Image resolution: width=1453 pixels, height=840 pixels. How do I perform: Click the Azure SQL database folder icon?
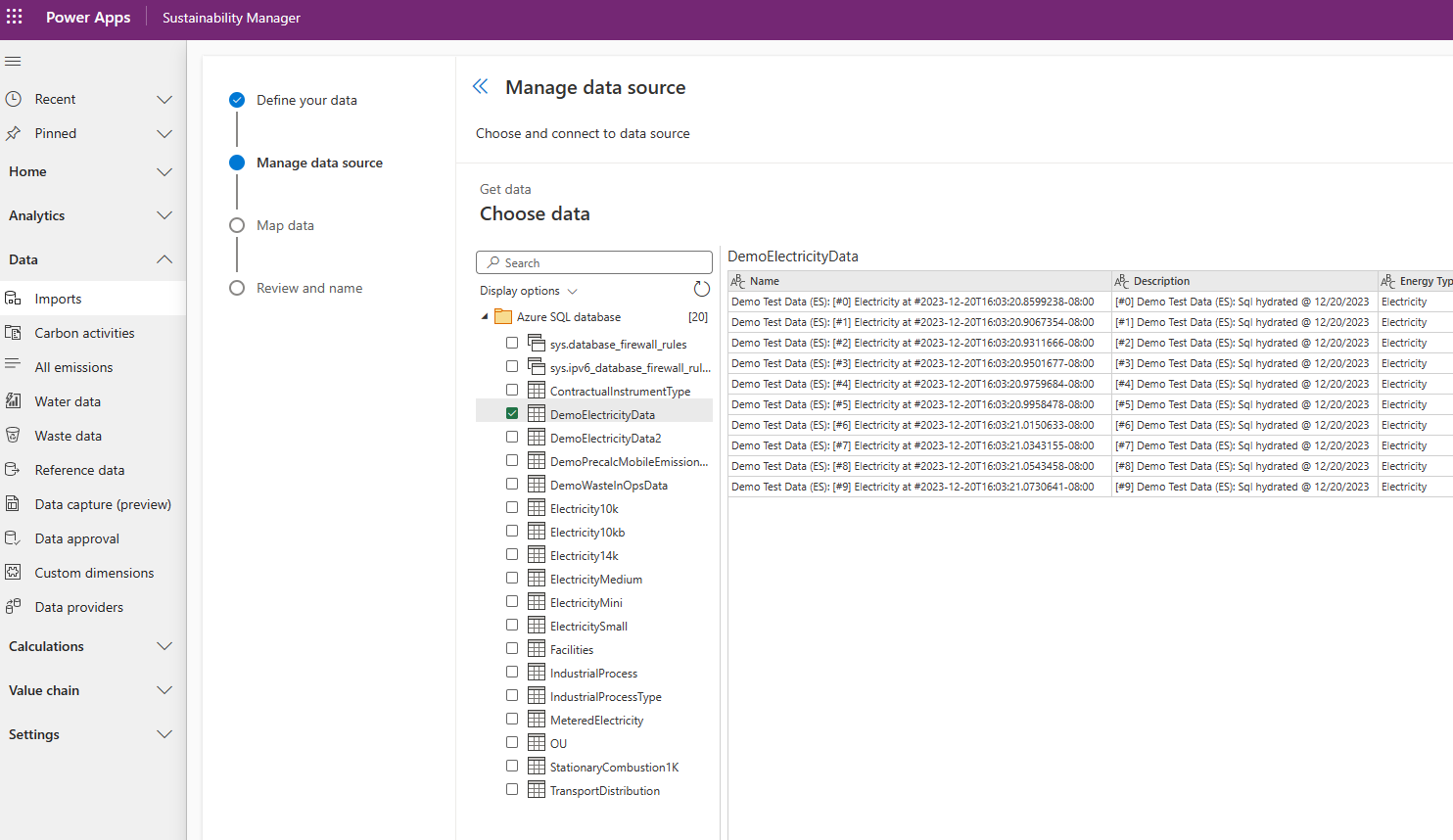click(x=503, y=316)
